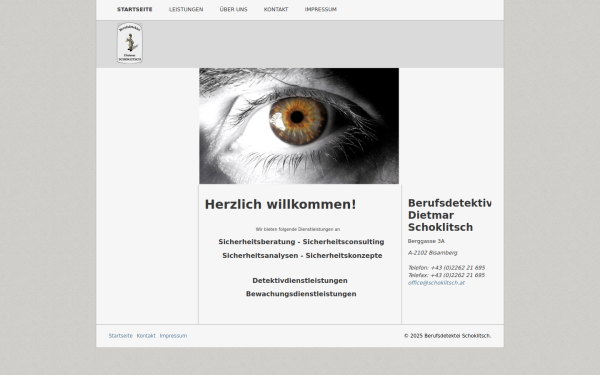The image size is (600, 375).
Task: Select Kontakt in the top navigation
Action: tap(276, 10)
